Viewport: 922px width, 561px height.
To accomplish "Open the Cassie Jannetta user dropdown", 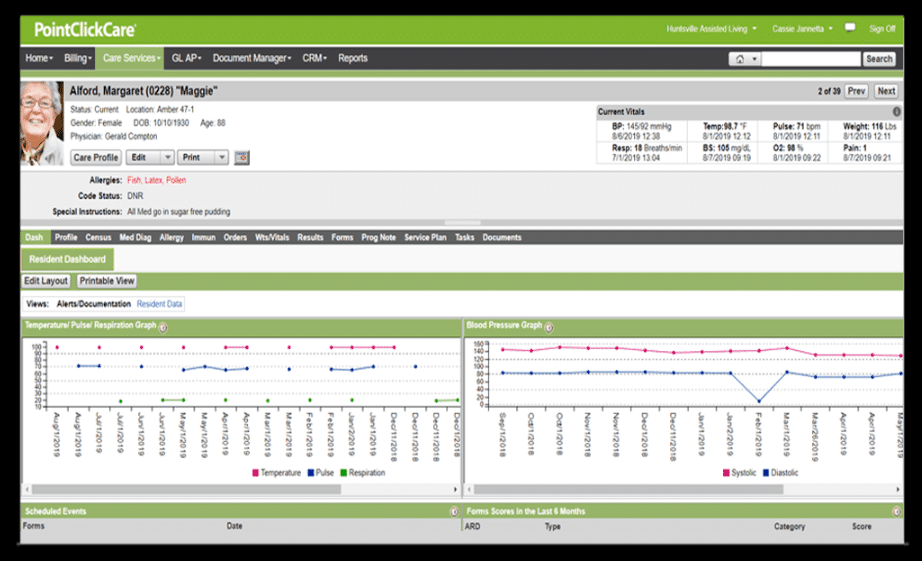I will tap(802, 29).
